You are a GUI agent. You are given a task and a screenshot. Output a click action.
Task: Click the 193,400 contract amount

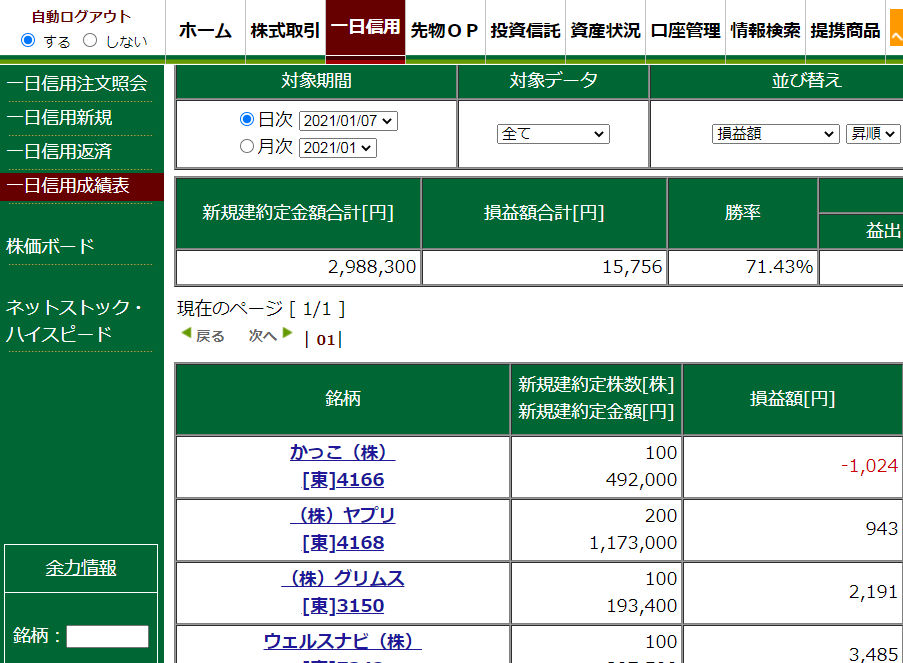[x=642, y=606]
